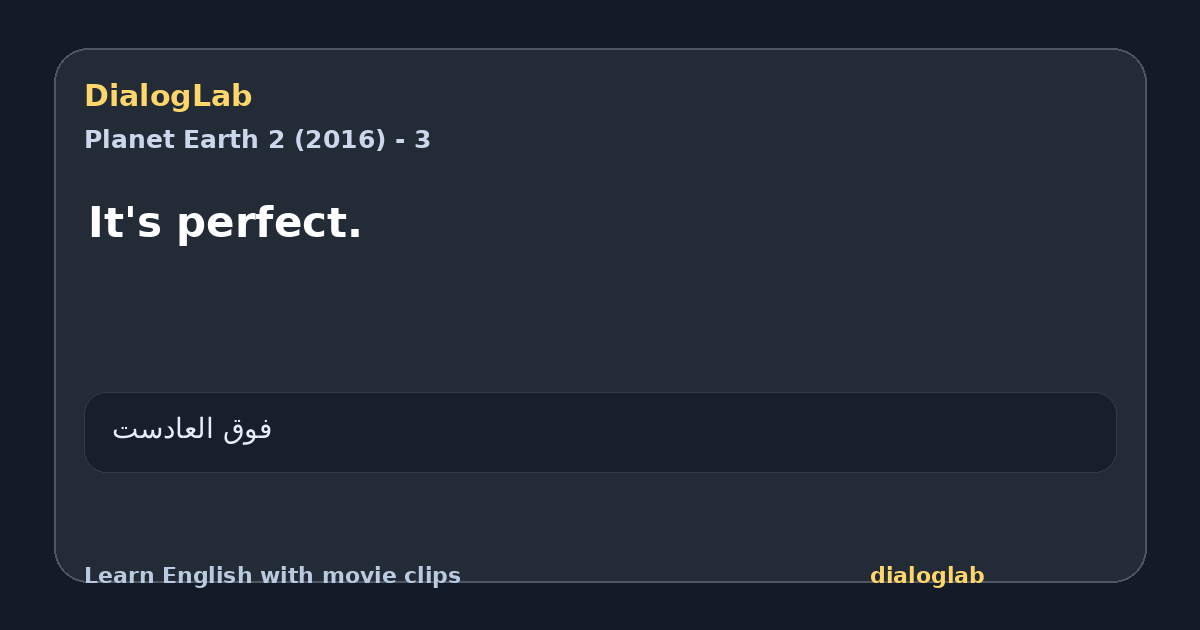The image size is (1200, 630).
Task: Open the Planet Earth 2 (2016) - 3 heading
Action: click(257, 140)
